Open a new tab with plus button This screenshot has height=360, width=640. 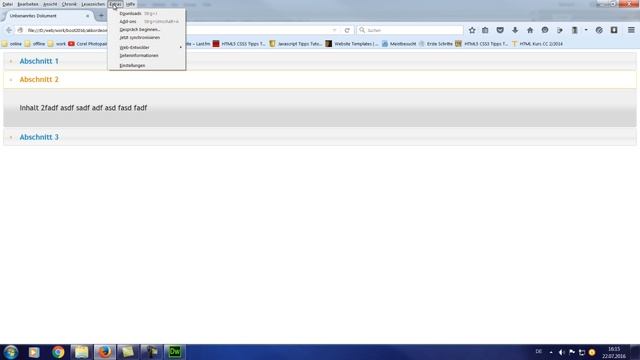[101, 16]
